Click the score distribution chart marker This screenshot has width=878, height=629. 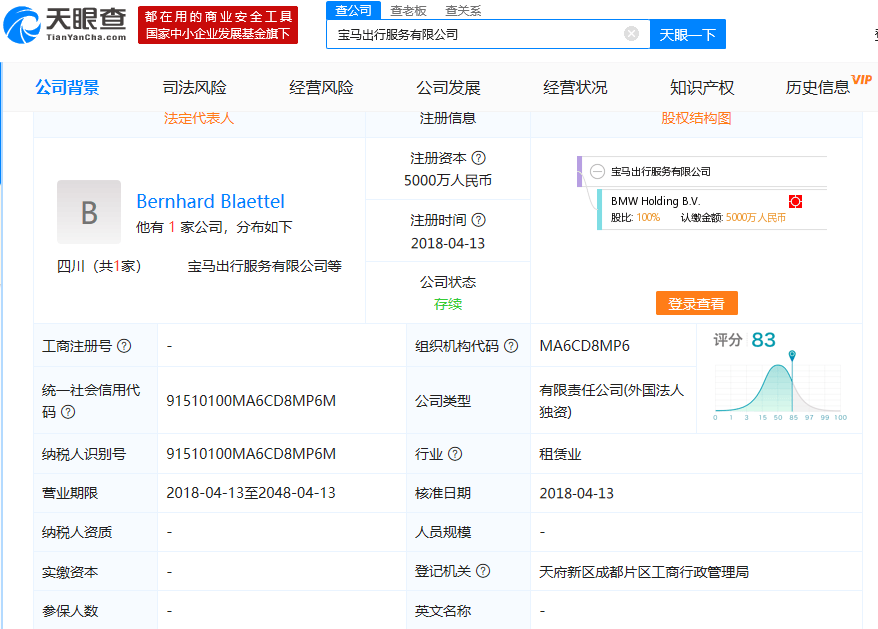coord(791,356)
